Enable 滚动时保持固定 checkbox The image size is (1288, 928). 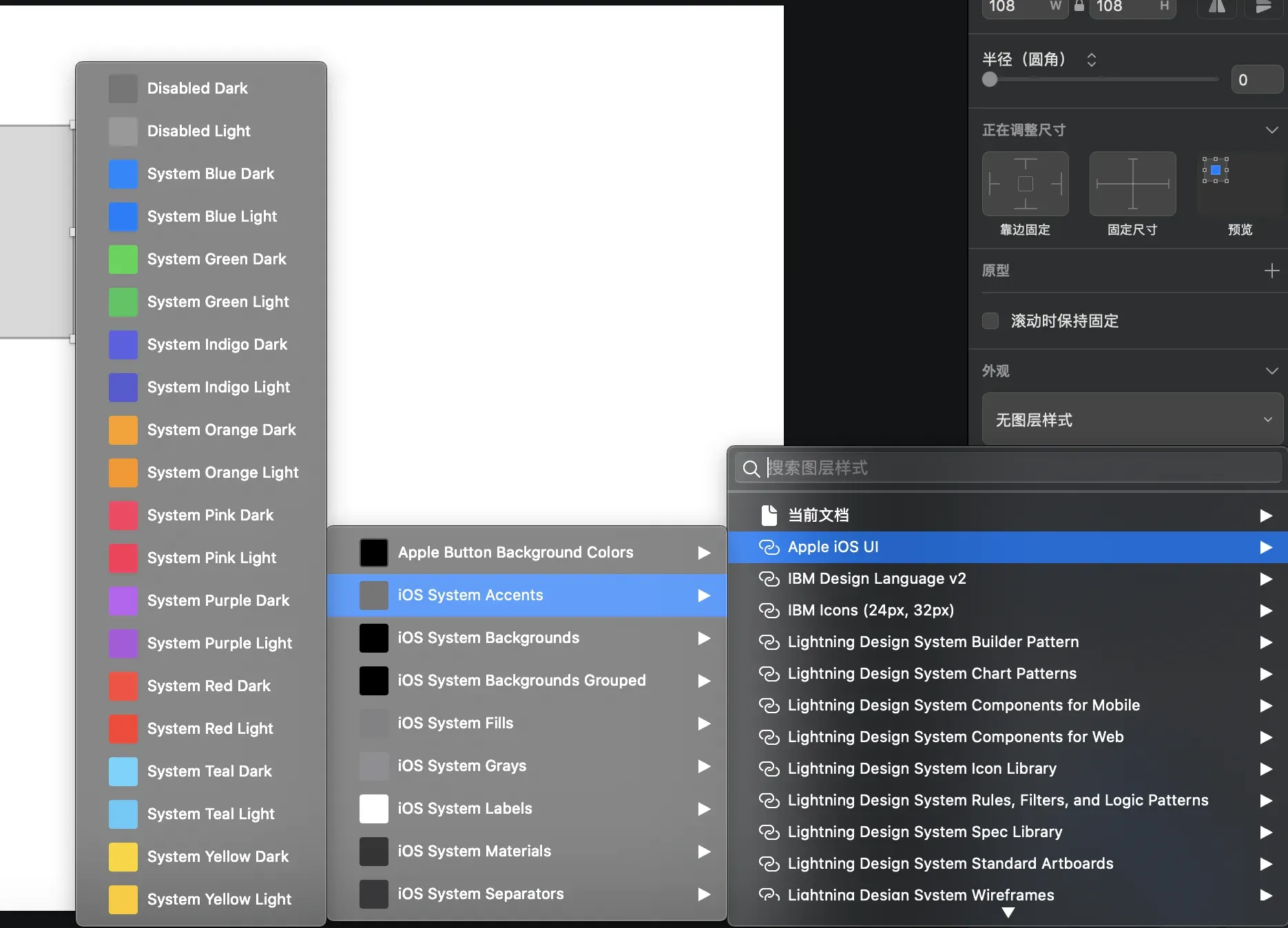[x=990, y=321]
